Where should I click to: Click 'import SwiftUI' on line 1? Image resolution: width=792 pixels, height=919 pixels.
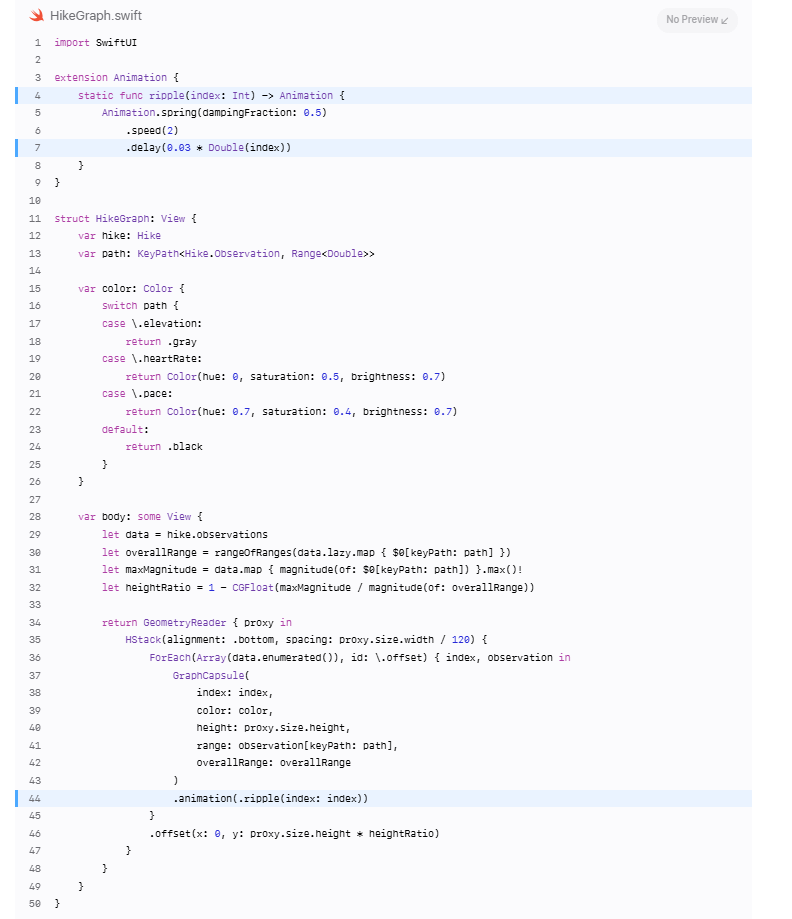96,43
